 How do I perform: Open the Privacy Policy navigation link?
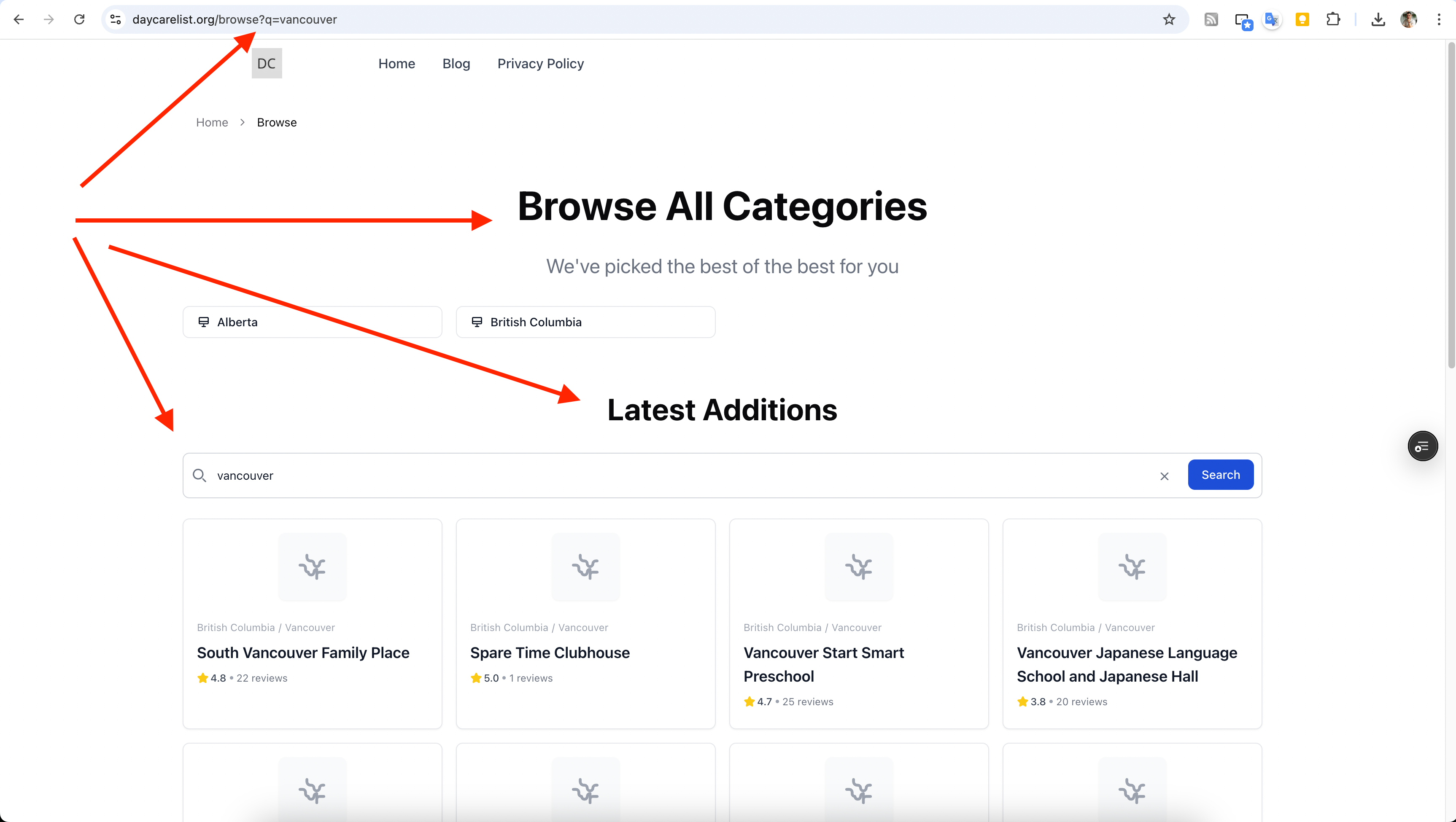(x=540, y=64)
